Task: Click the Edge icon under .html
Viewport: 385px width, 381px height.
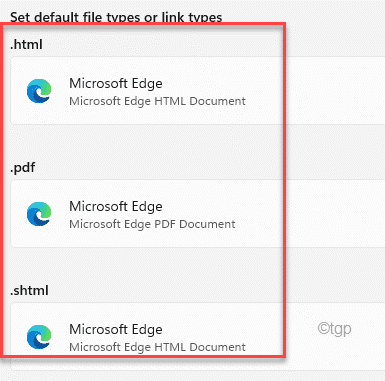Action: 39,91
